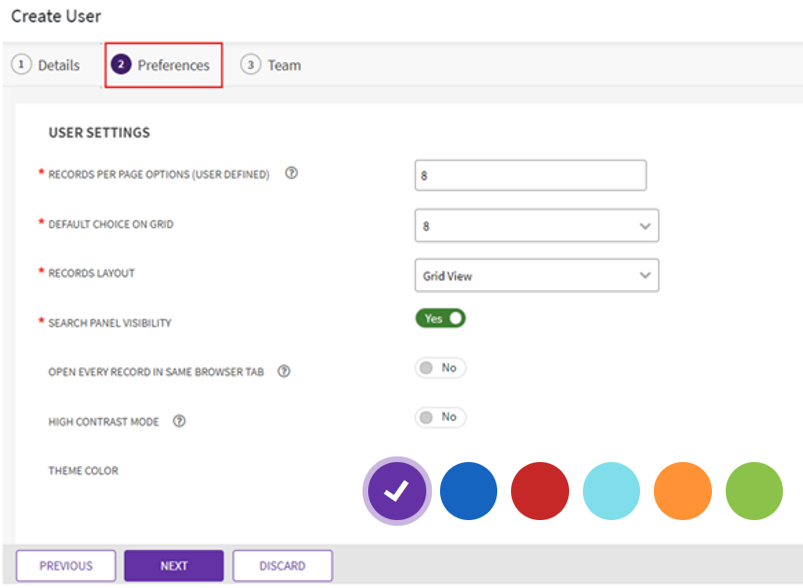This screenshot has height=588, width=803.
Task: Click help icon beside Records Per Page Options
Action: click(x=291, y=173)
